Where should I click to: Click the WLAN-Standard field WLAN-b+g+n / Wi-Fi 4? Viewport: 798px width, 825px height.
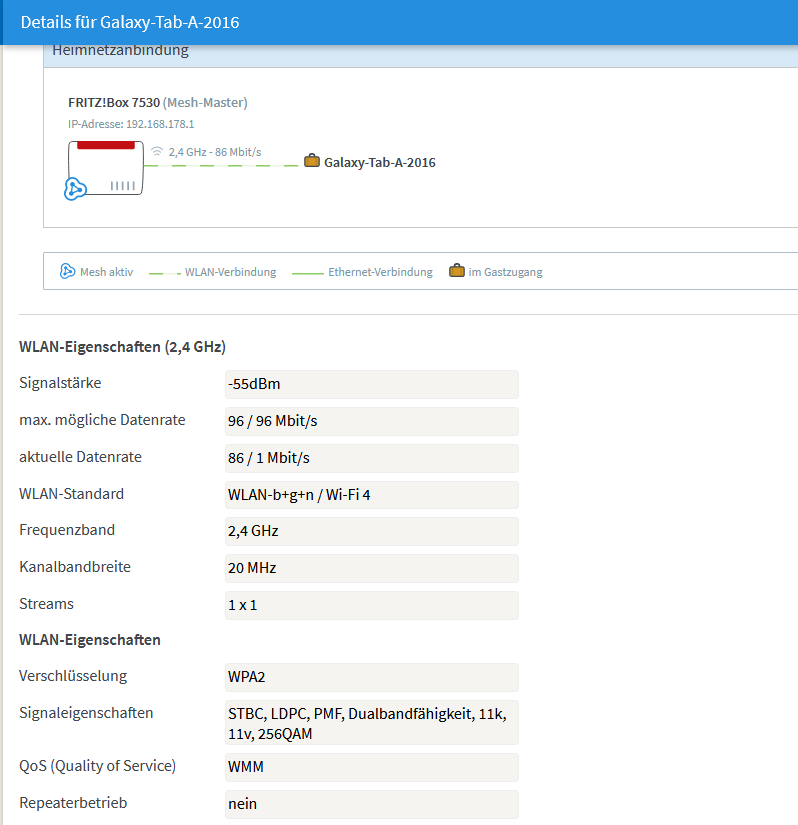(x=371, y=495)
